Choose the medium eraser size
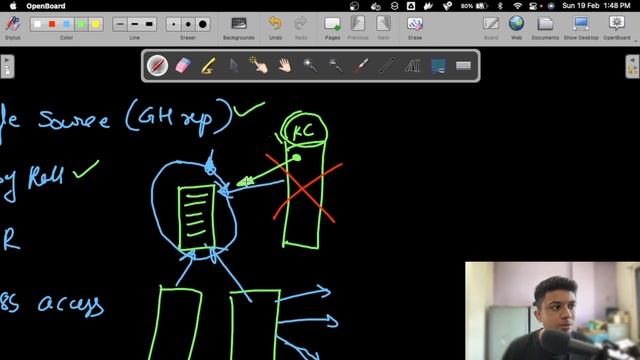 coord(188,24)
